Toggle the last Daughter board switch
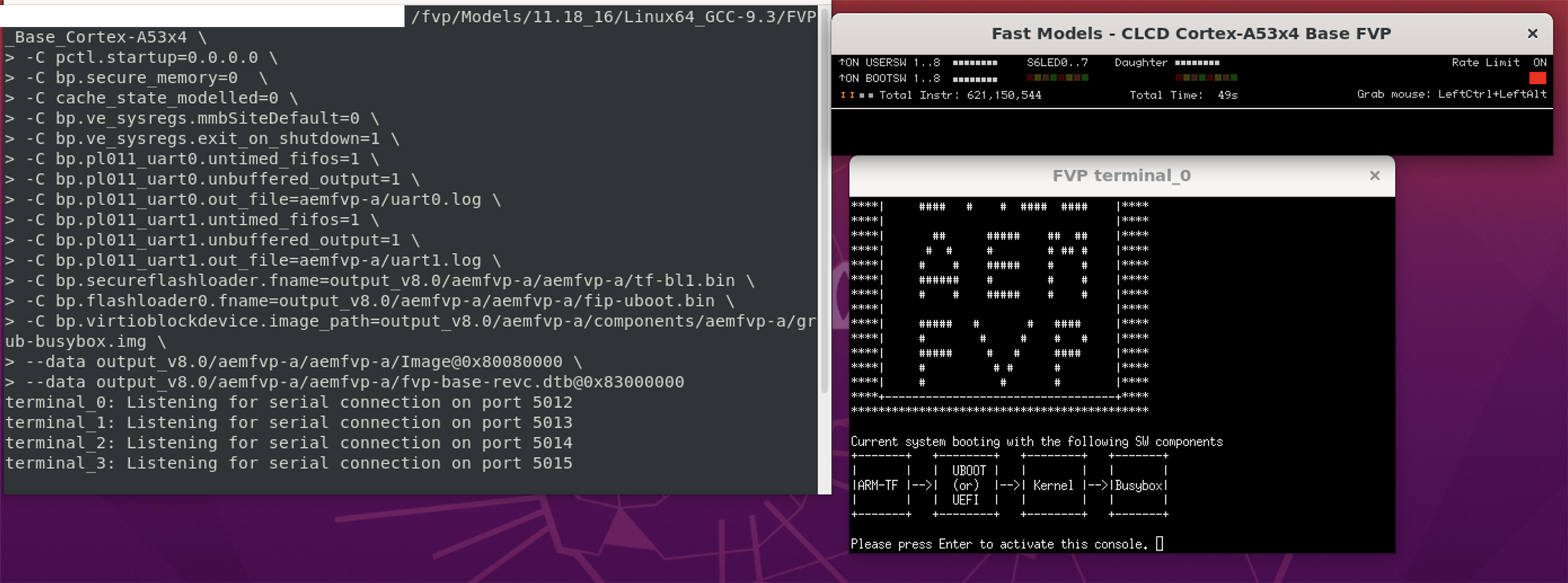Image resolution: width=1568 pixels, height=583 pixels. point(1217,63)
